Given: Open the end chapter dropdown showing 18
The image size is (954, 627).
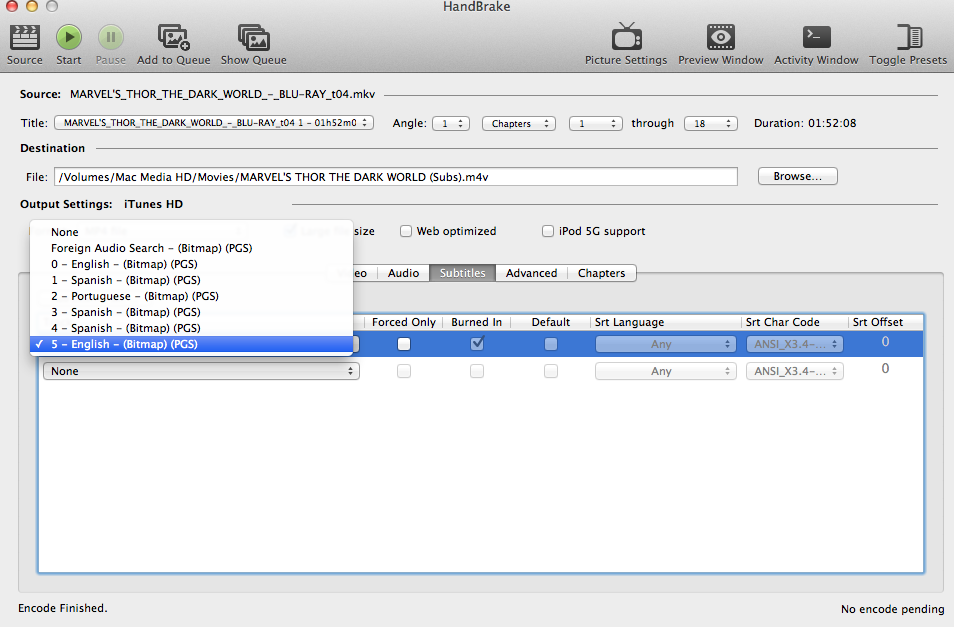Looking at the screenshot, I should pos(711,123).
